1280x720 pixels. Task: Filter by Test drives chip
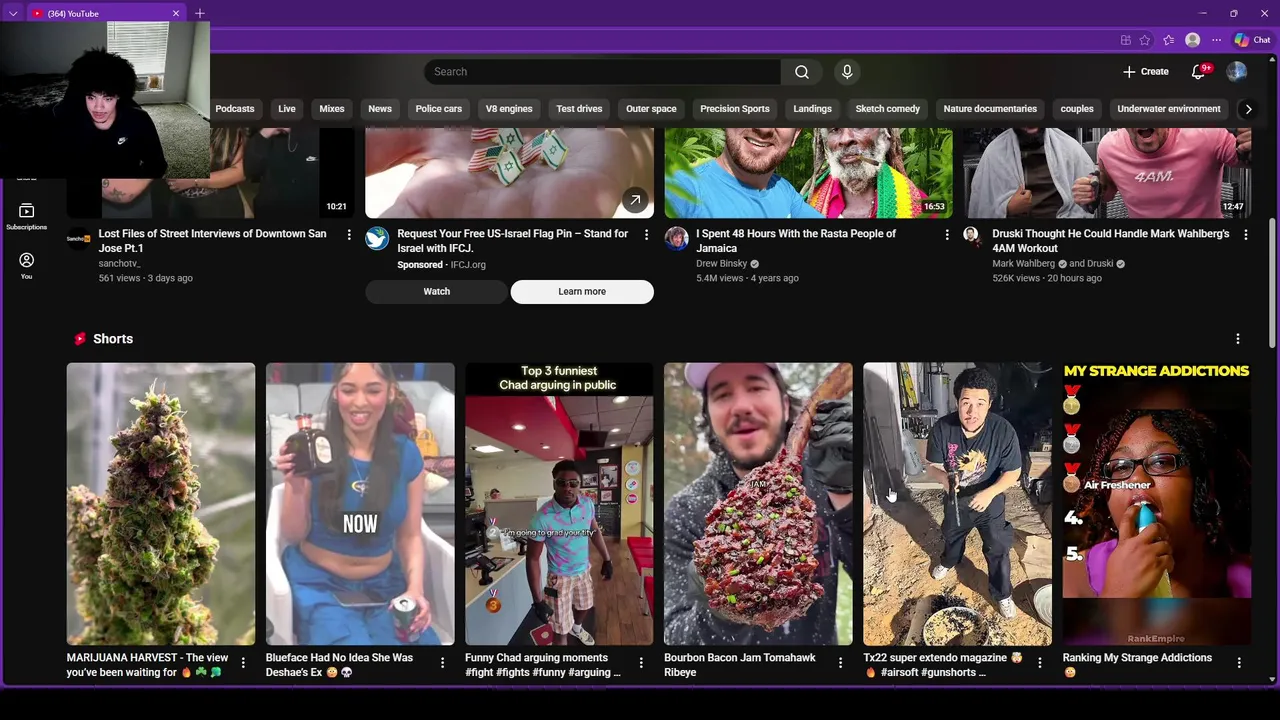click(579, 109)
